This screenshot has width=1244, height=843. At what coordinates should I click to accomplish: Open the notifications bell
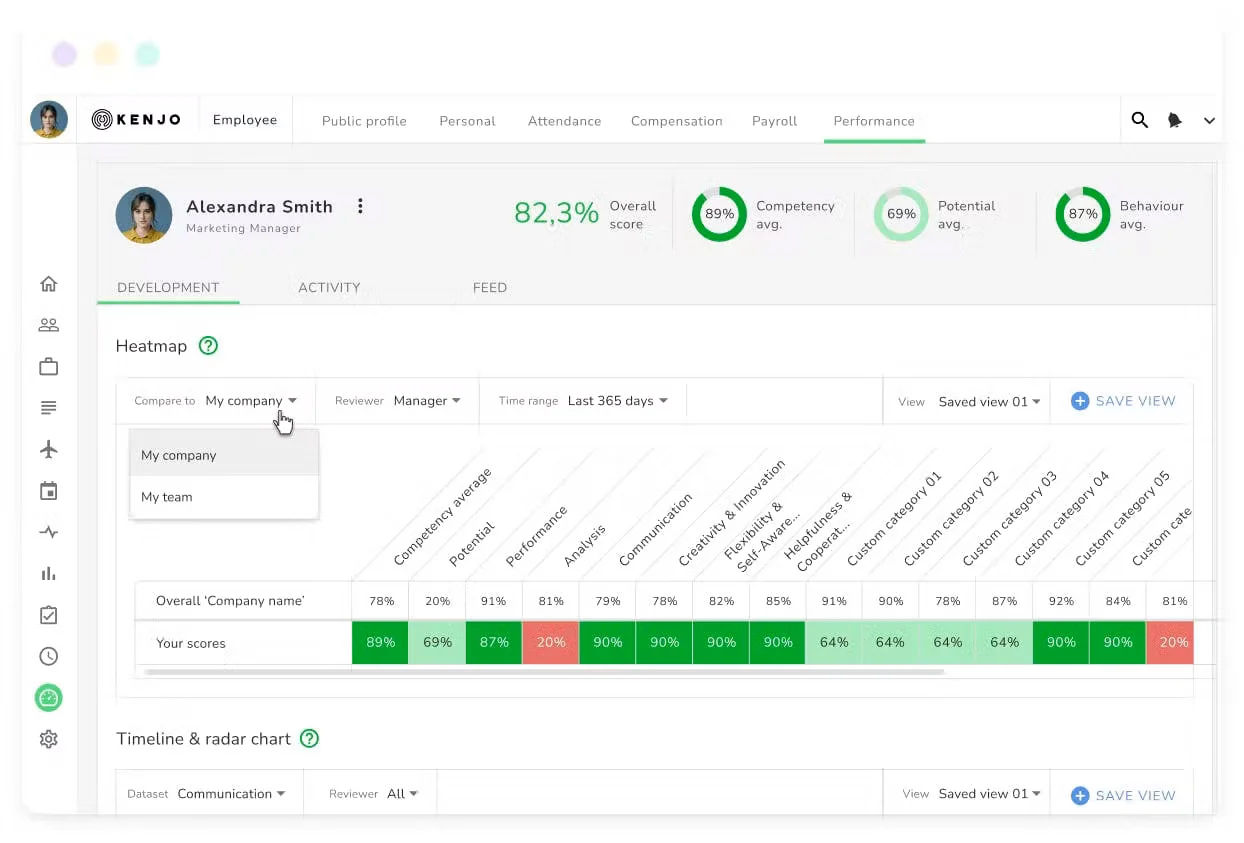click(x=1174, y=119)
